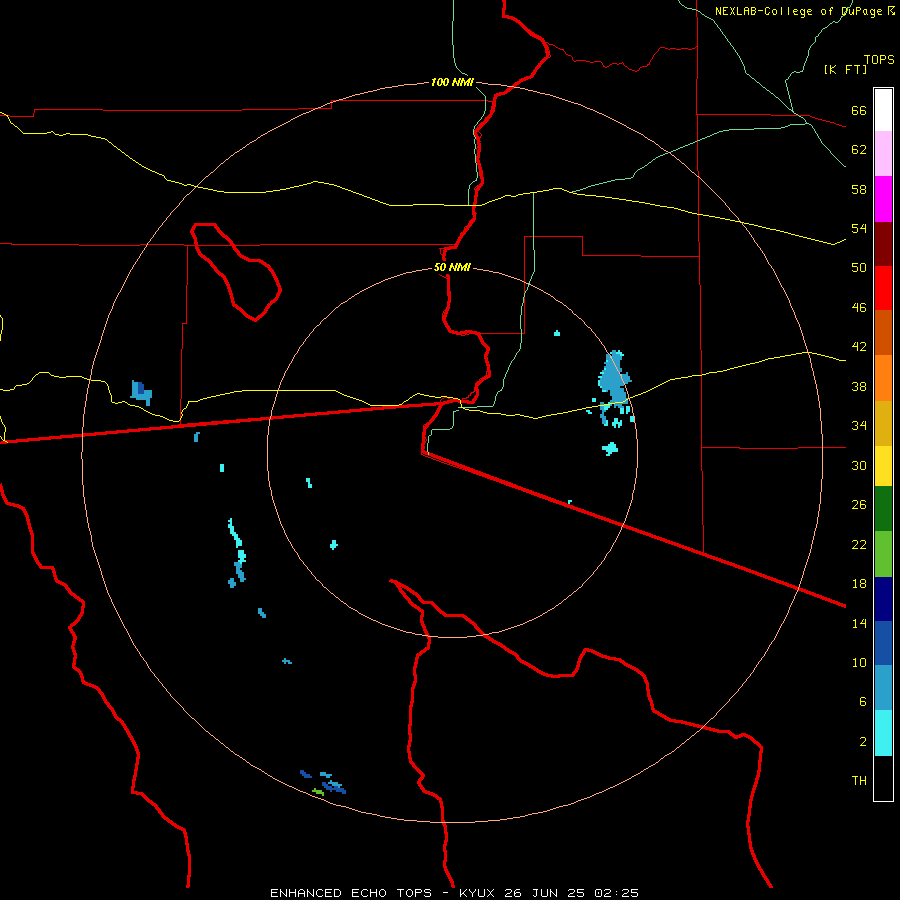Image resolution: width=900 pixels, height=900 pixels.
Task: Pick the dark orange legend band
Action: click(883, 332)
